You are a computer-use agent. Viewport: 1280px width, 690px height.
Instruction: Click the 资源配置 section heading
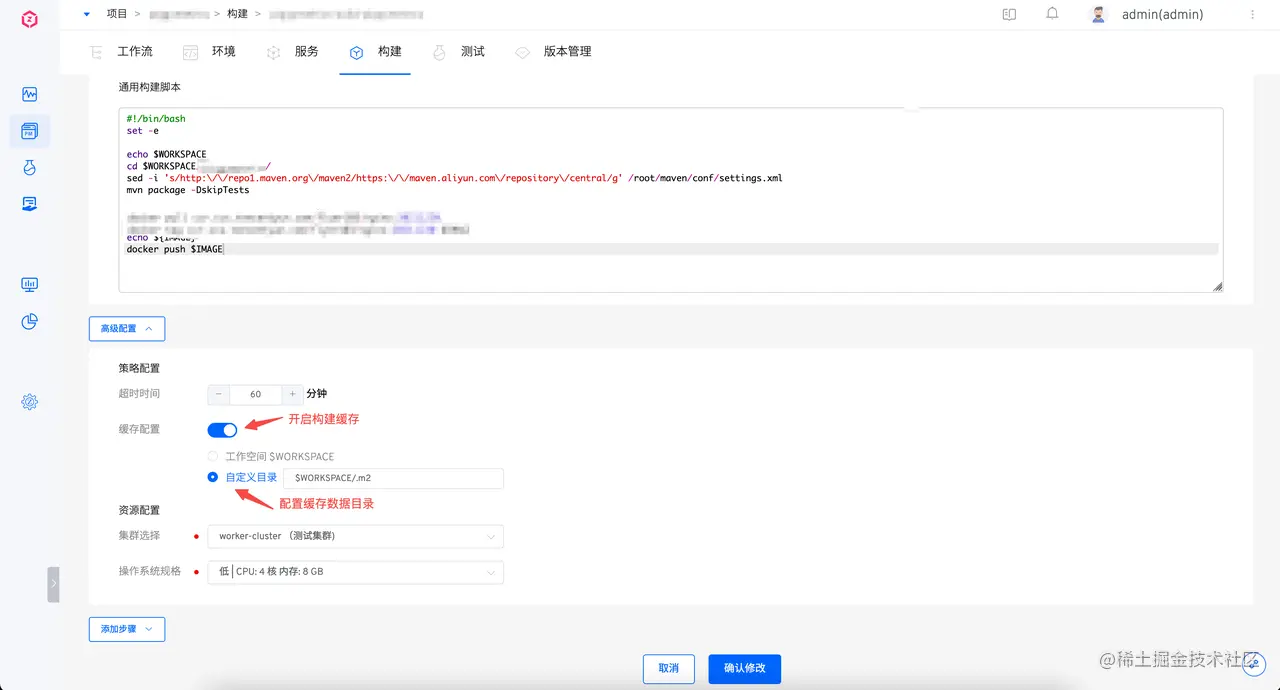click(x=139, y=510)
